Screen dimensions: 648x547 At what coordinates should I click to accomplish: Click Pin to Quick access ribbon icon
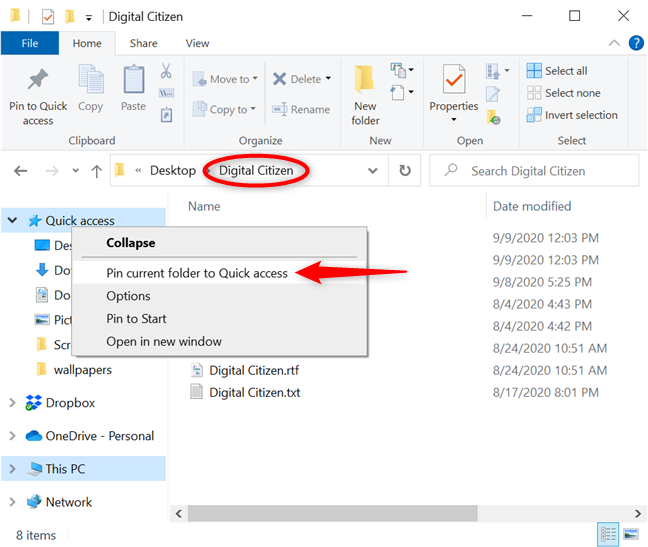click(x=38, y=78)
